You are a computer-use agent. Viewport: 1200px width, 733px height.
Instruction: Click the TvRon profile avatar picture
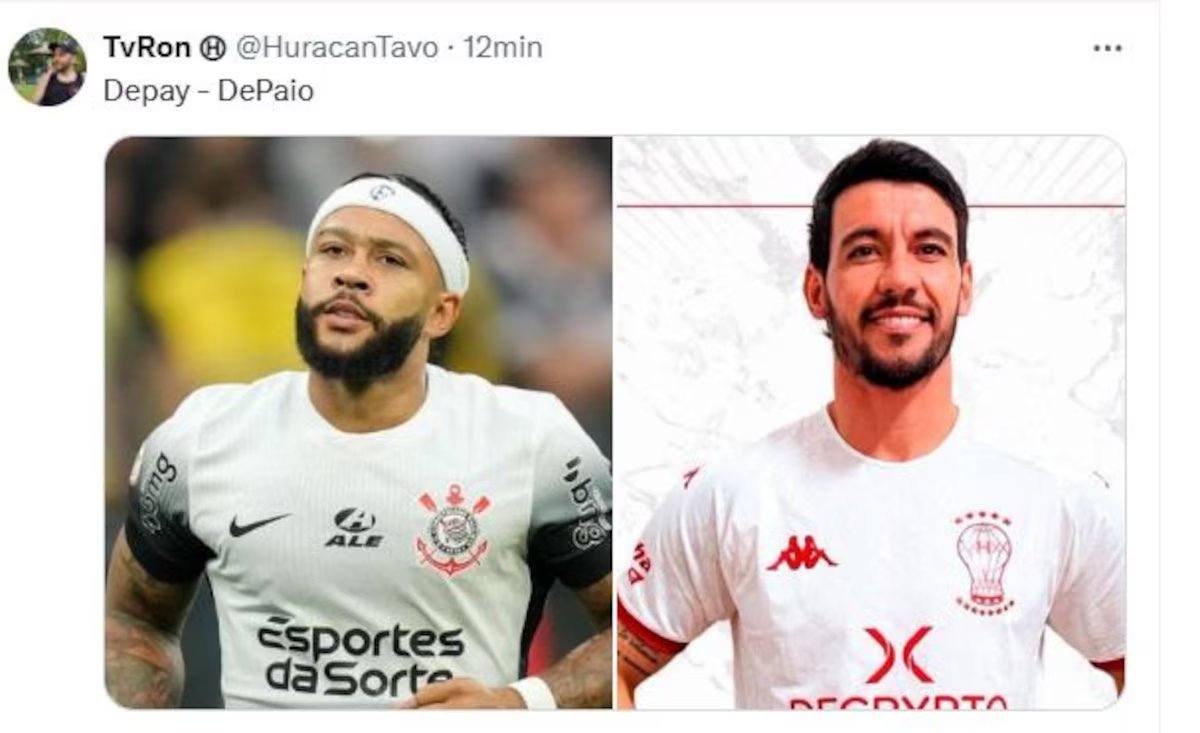pyautogui.click(x=47, y=67)
